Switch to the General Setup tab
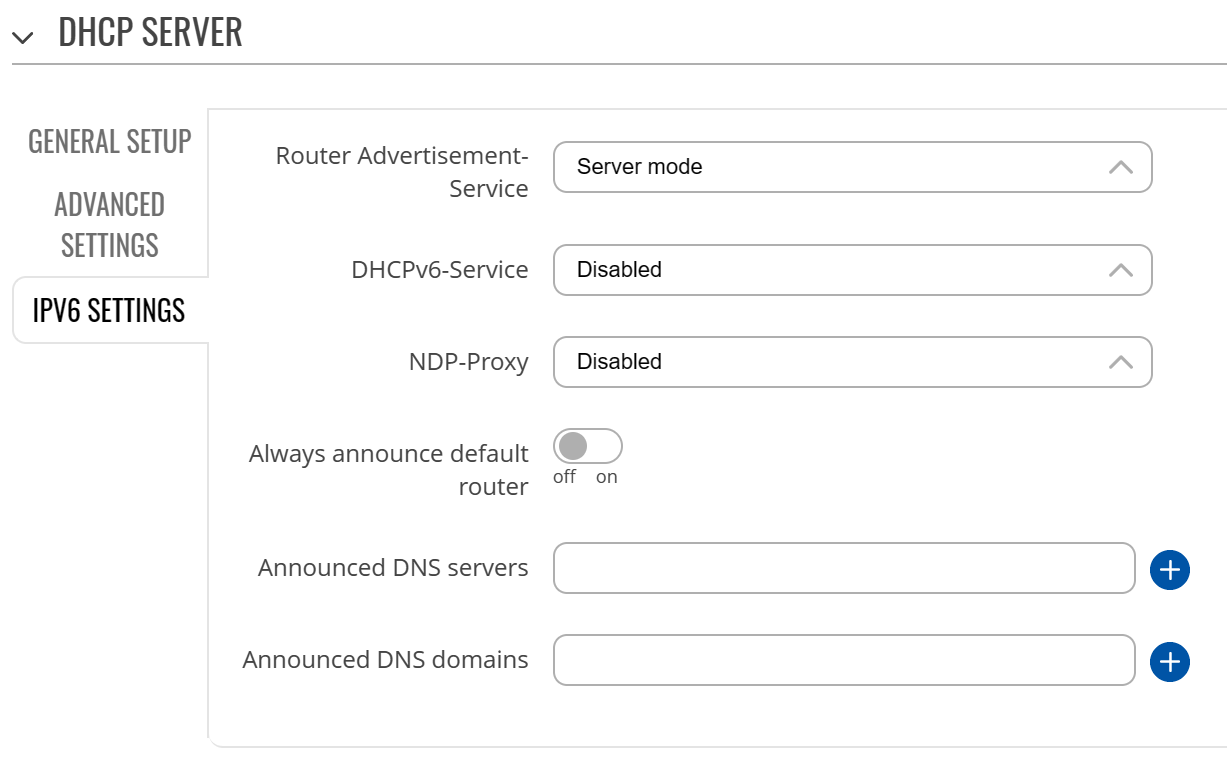Screen dimensions: 1227x758 click(x=109, y=142)
